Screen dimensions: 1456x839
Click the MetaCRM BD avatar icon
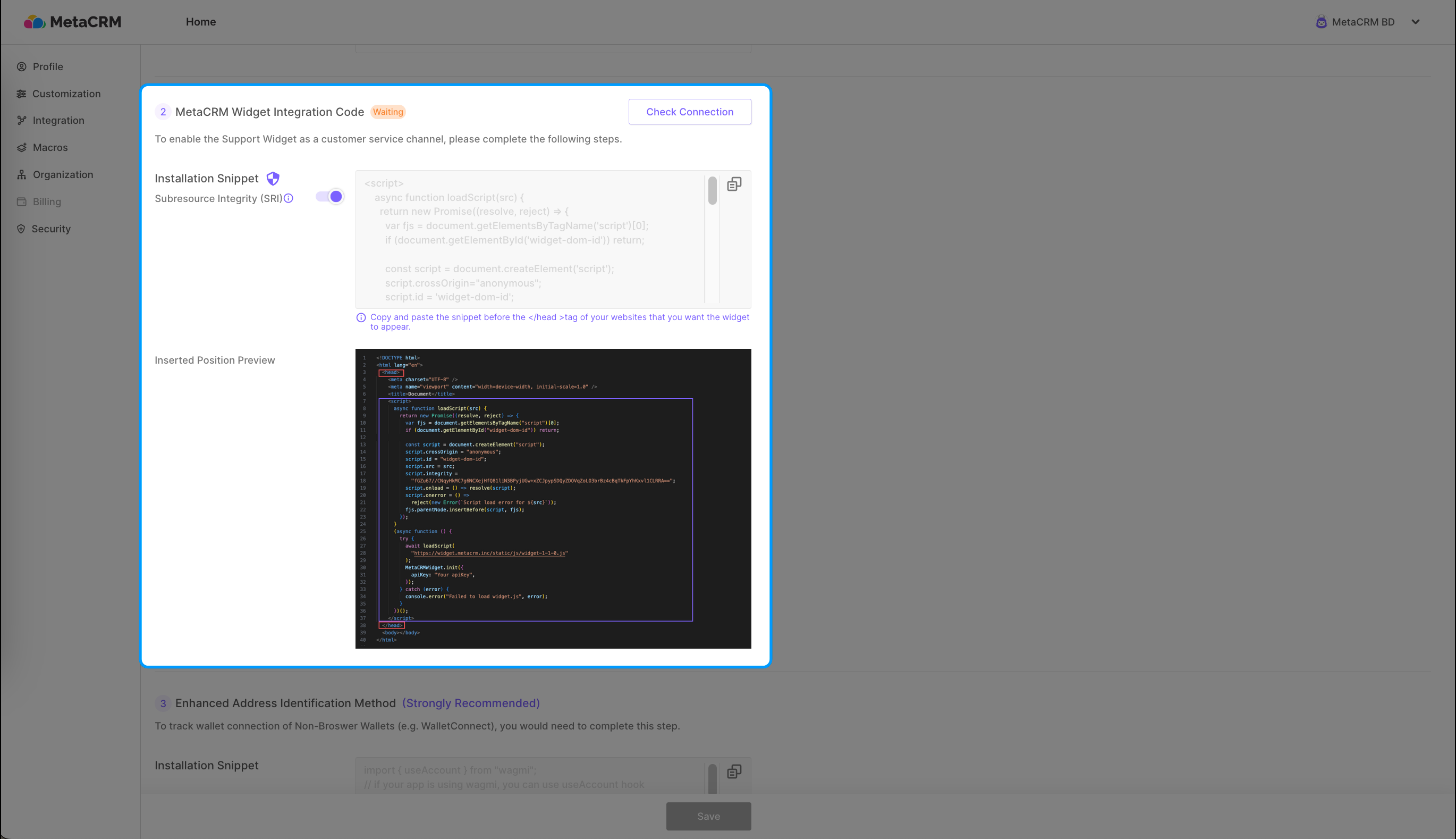pos(1320,22)
